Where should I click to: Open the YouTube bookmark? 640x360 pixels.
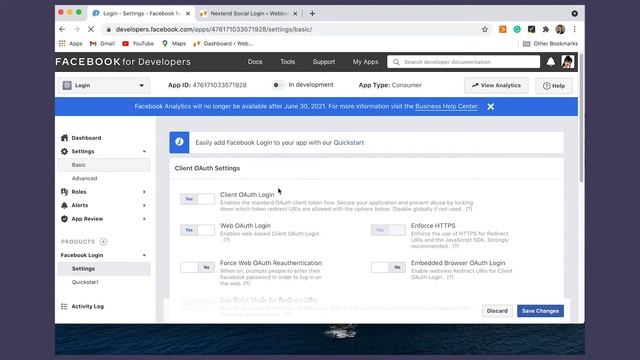click(138, 43)
